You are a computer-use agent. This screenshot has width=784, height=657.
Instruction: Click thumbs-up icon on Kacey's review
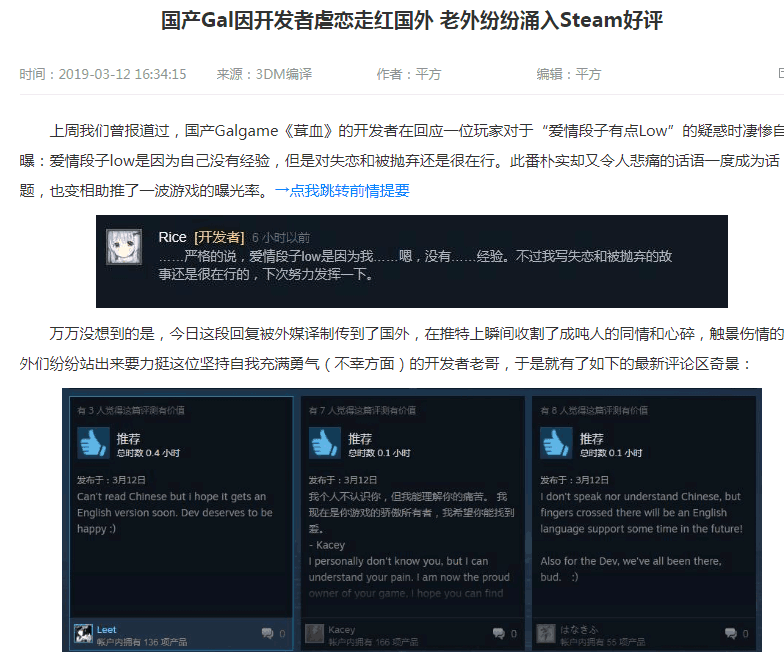coord(325,442)
